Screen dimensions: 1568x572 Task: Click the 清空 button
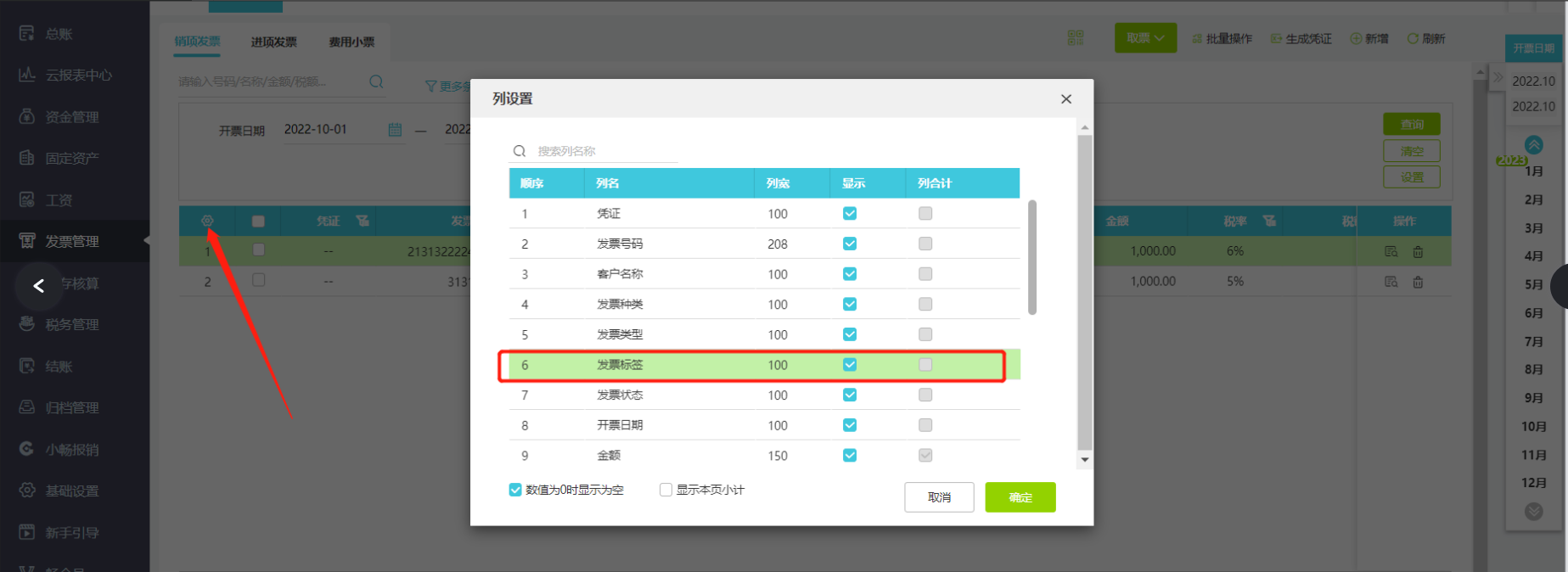(x=1412, y=151)
